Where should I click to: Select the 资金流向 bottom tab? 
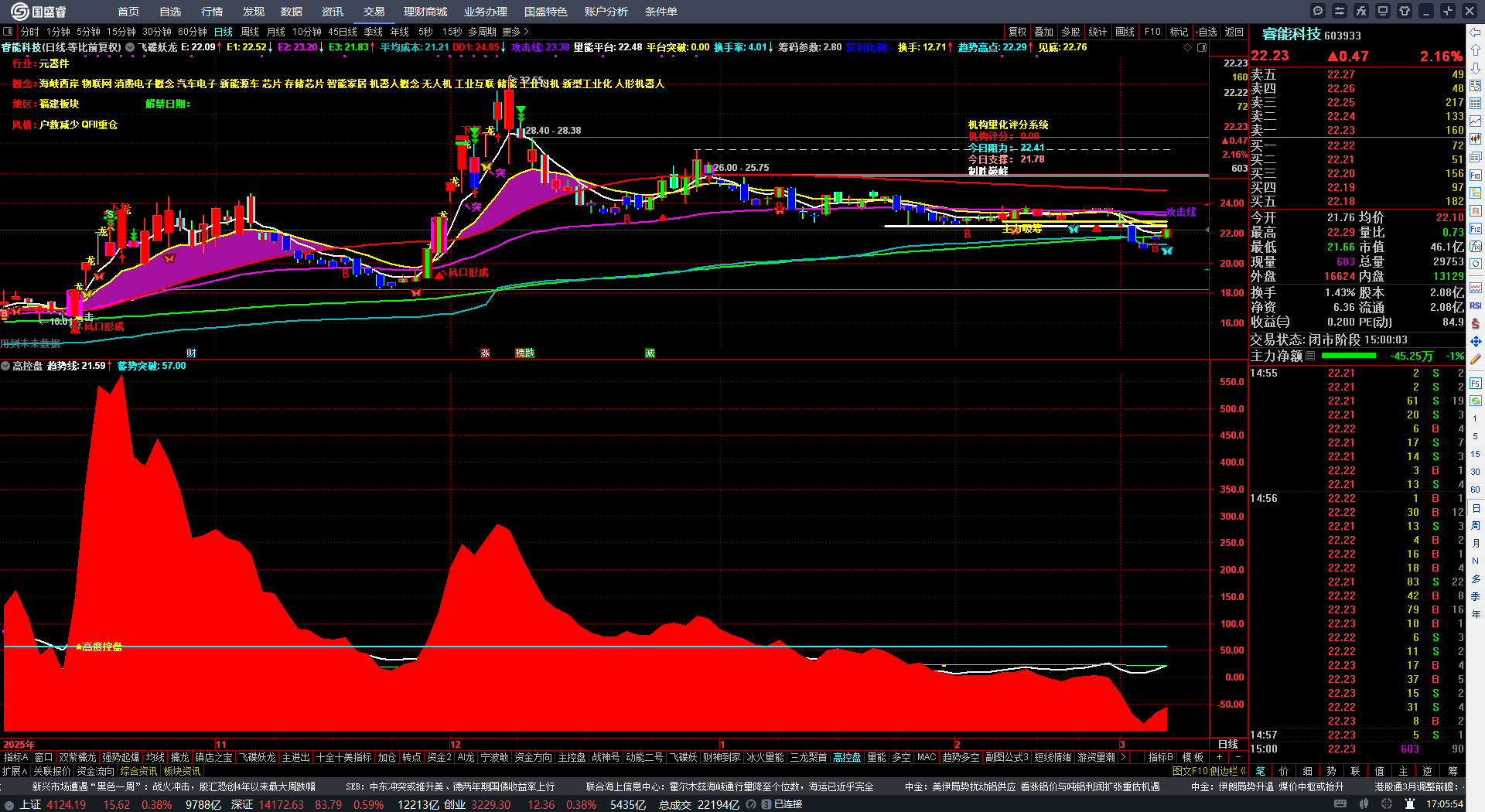95,771
